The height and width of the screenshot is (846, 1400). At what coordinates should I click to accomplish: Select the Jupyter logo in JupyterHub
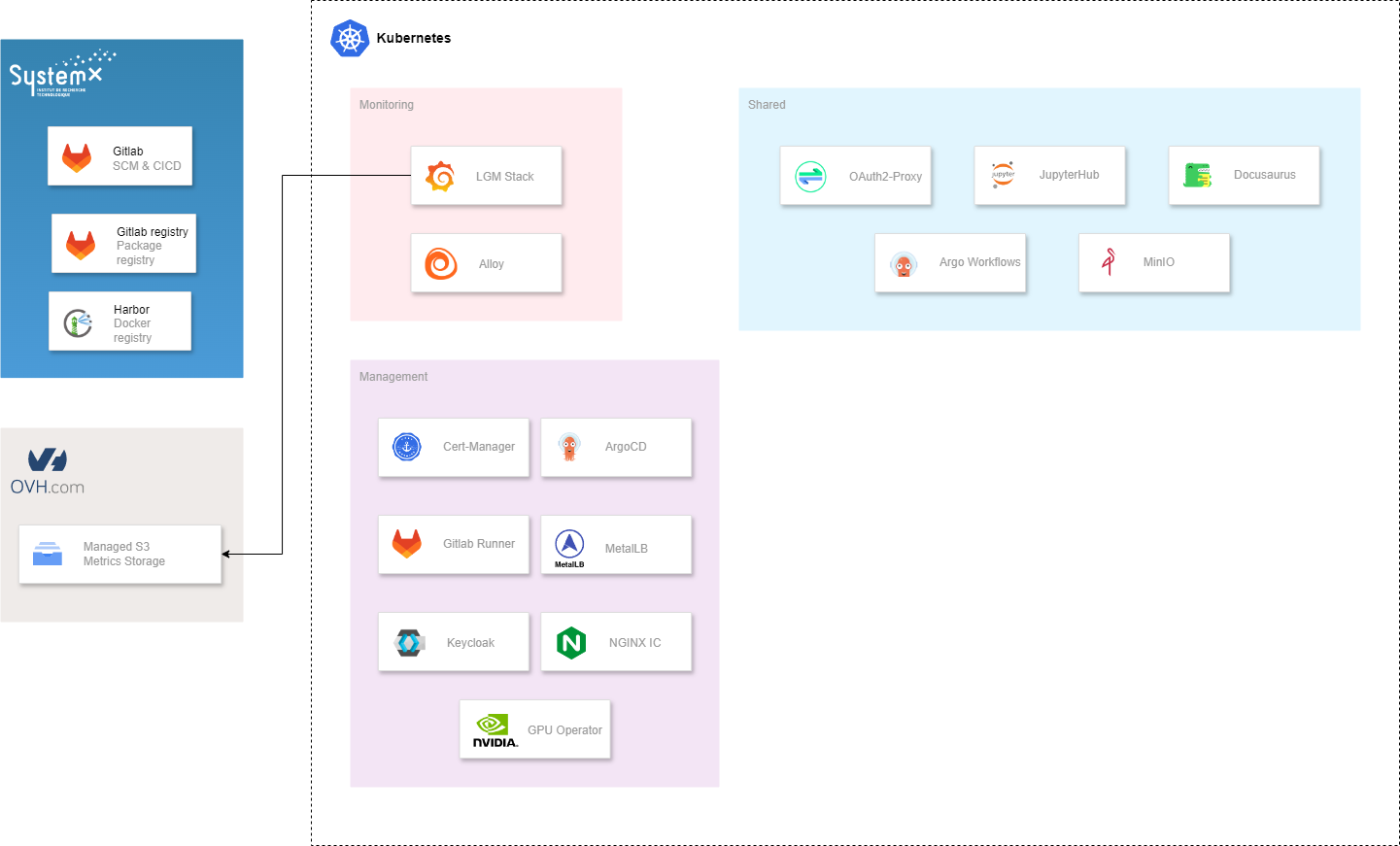(x=1003, y=175)
